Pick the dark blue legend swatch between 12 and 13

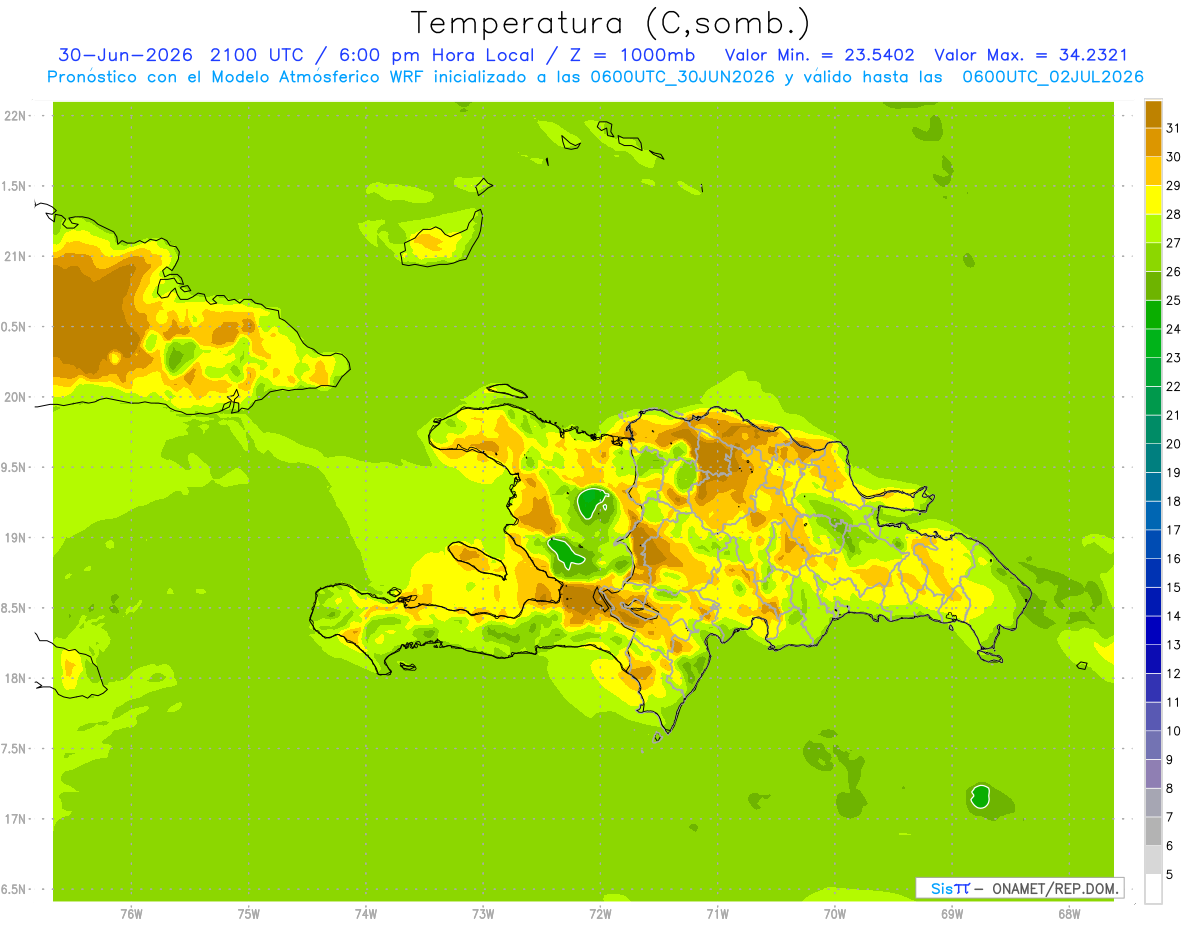point(1153,658)
